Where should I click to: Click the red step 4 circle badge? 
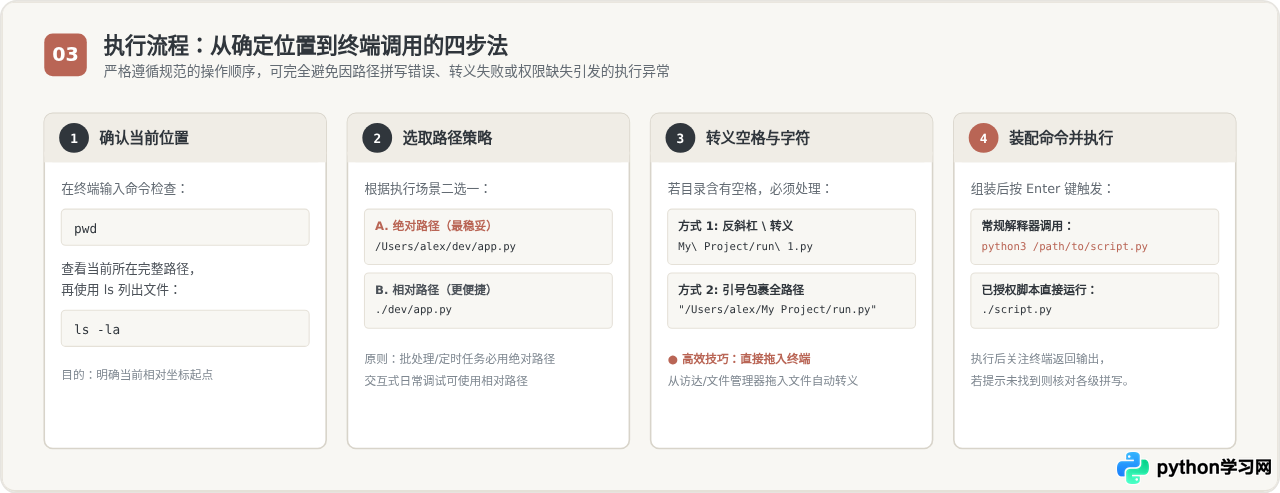click(x=984, y=138)
